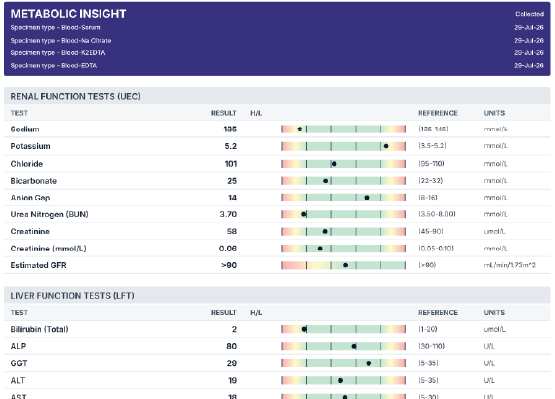
Task: Click the Potassium result value 5.2
Action: tap(230, 146)
